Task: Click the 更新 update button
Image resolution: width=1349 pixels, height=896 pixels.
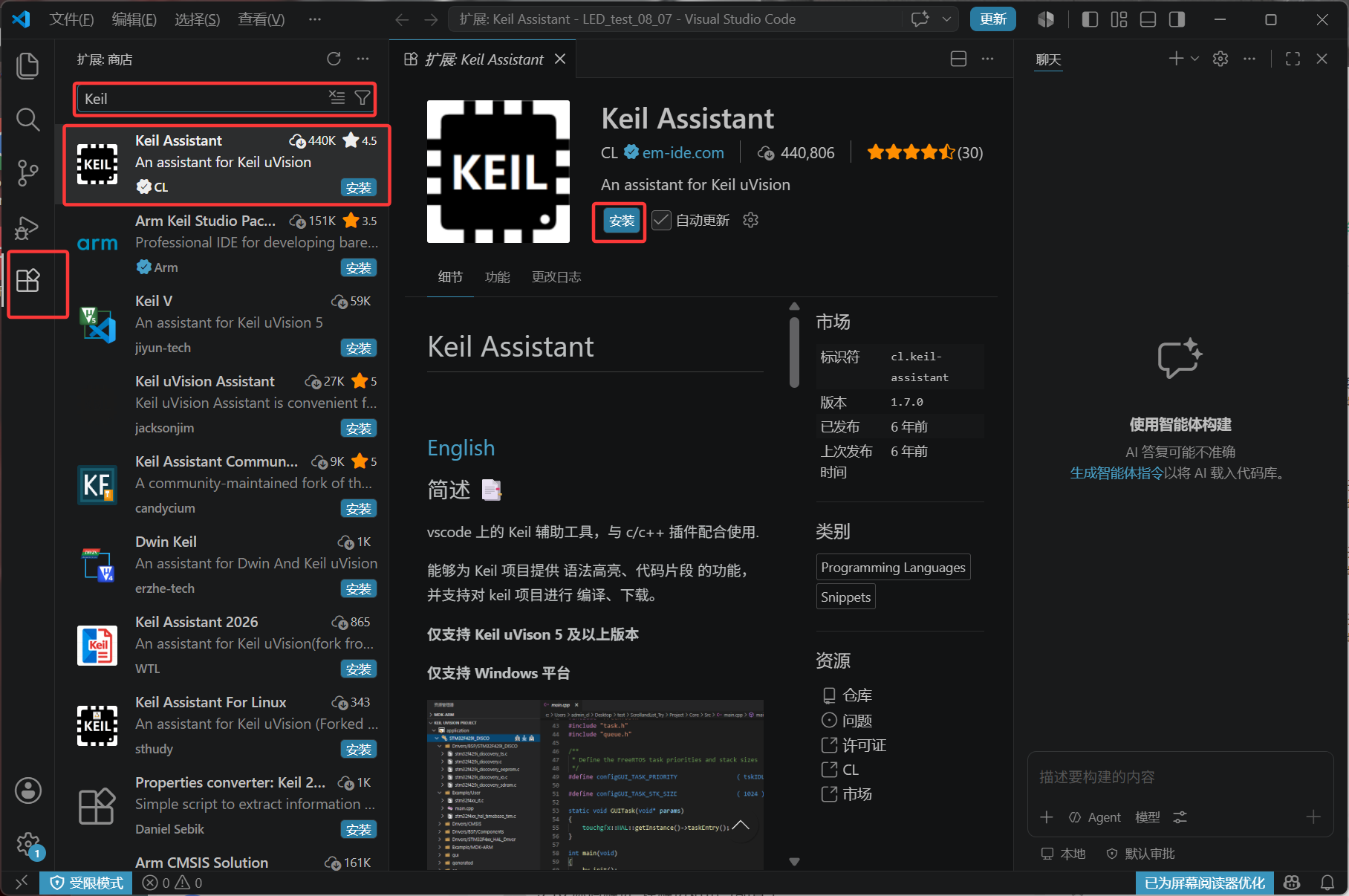Action: coord(993,19)
